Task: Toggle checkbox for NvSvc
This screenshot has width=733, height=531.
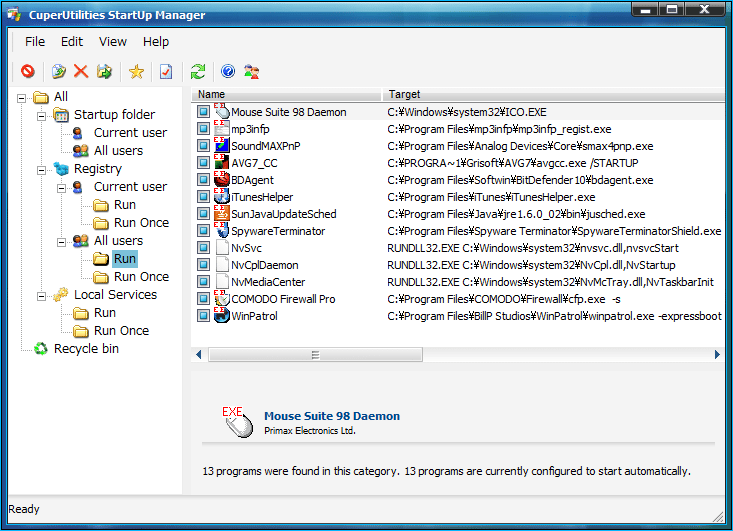Action: 203,248
